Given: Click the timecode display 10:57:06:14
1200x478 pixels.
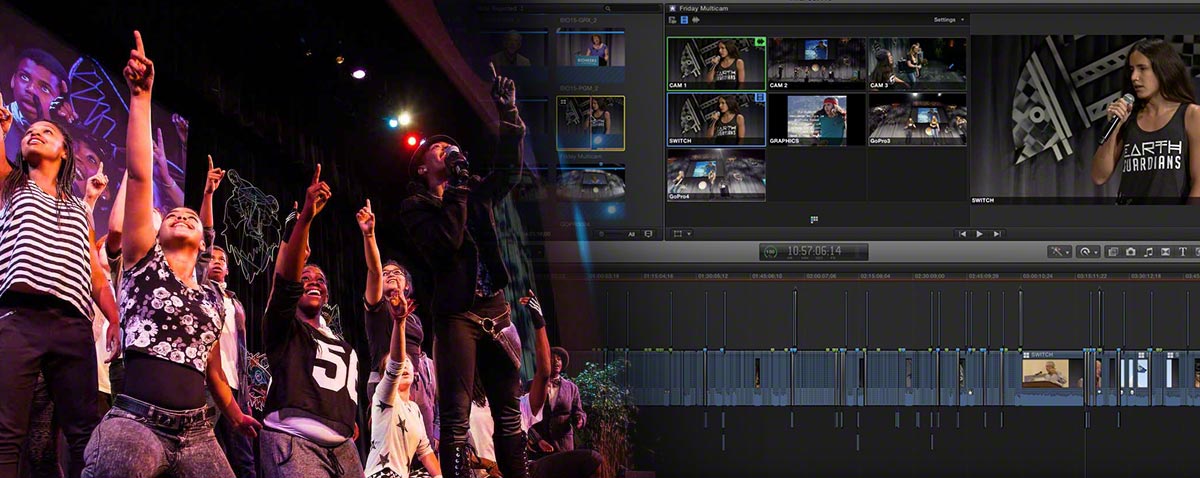Looking at the screenshot, I should click(x=813, y=252).
